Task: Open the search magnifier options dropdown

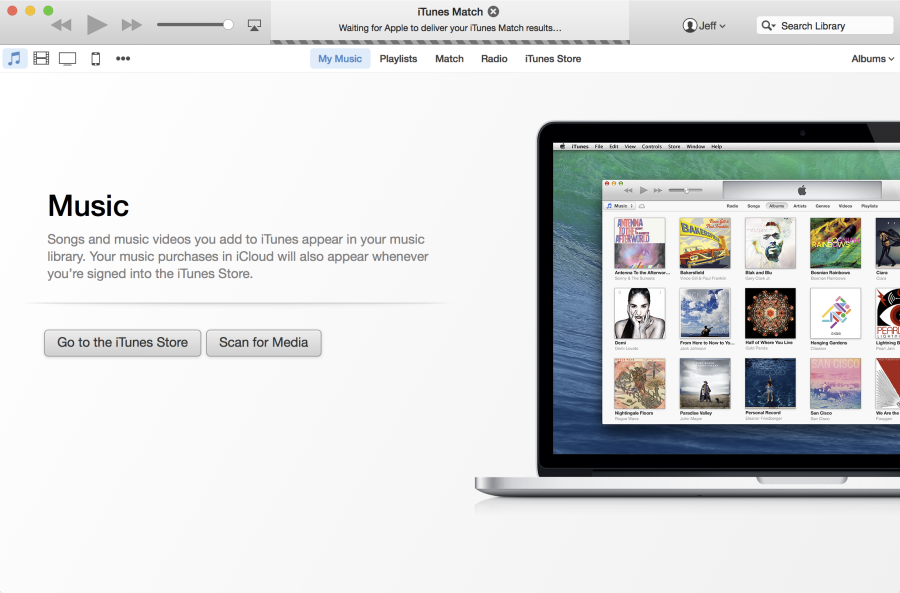Action: click(769, 26)
